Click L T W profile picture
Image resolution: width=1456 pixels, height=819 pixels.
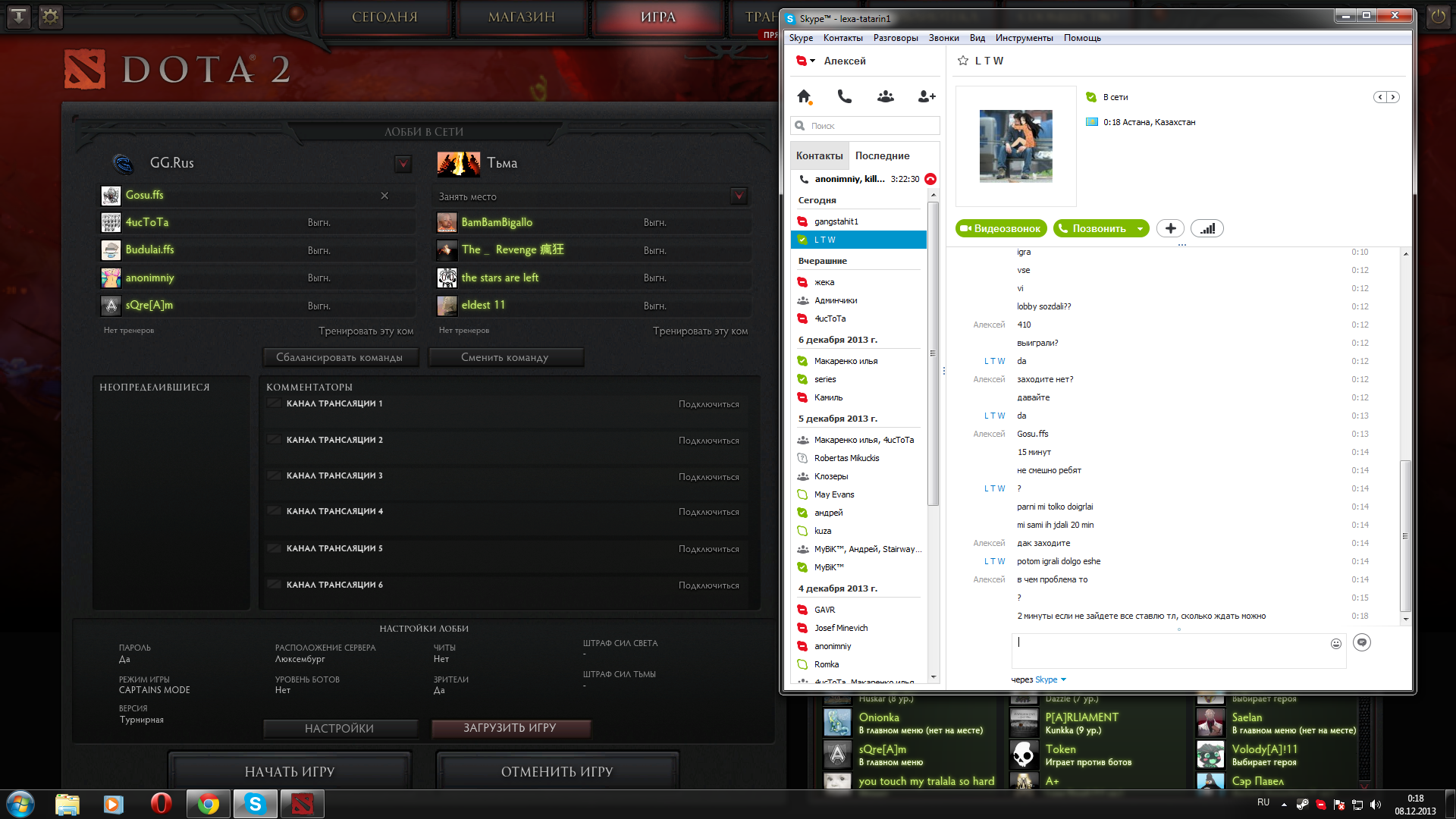[1015, 146]
